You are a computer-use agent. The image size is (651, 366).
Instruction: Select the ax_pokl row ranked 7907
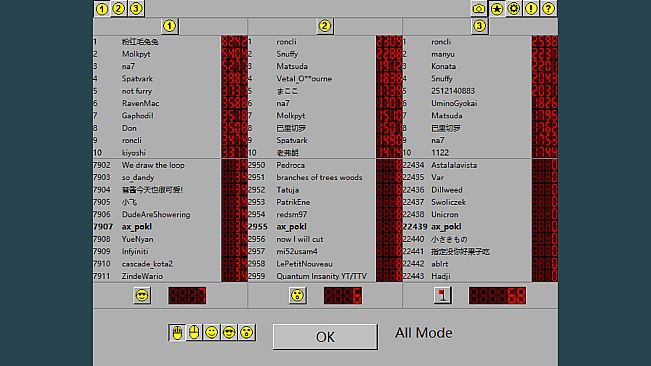pyautogui.click(x=170, y=227)
